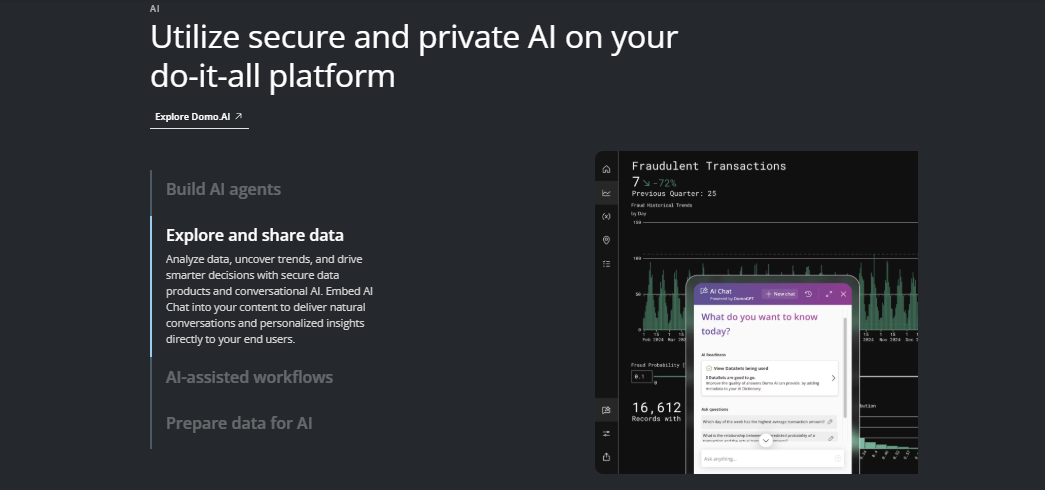
Task: Edit the highest average transaction amount question
Action: click(x=830, y=421)
